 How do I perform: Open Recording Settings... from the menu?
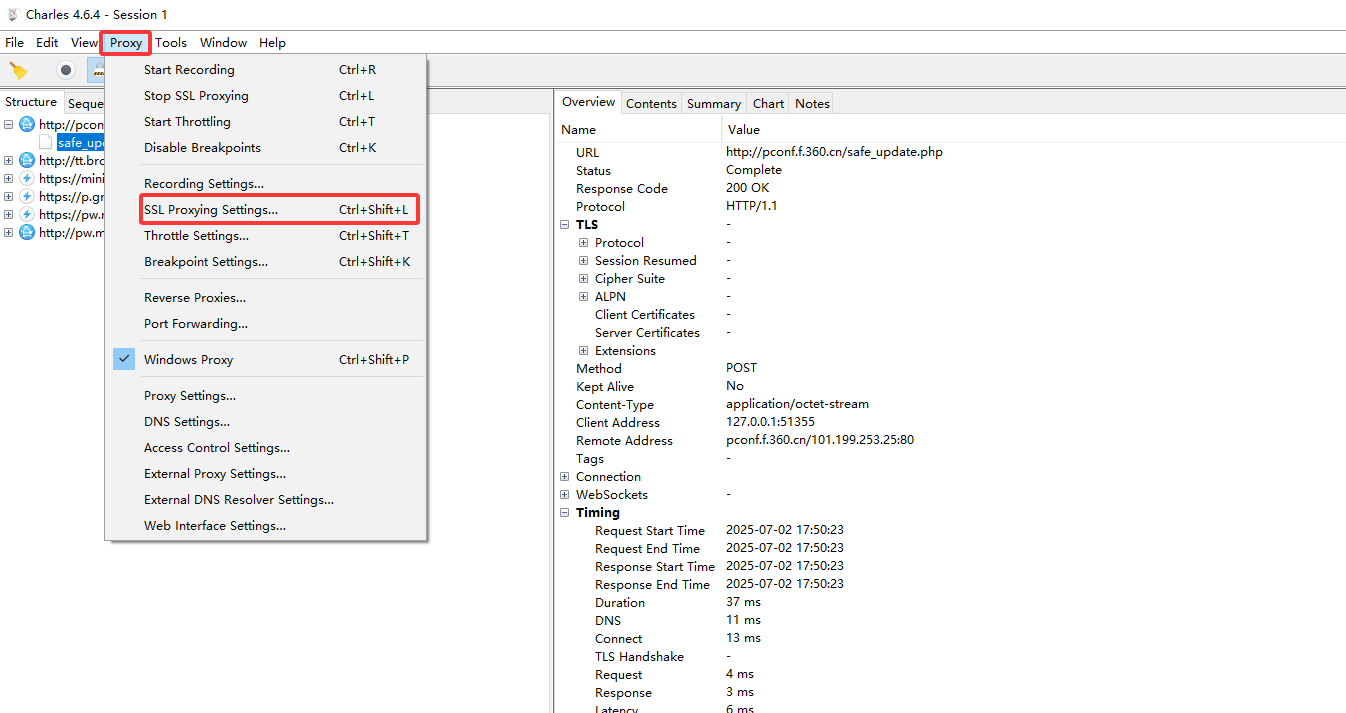[266, 184]
